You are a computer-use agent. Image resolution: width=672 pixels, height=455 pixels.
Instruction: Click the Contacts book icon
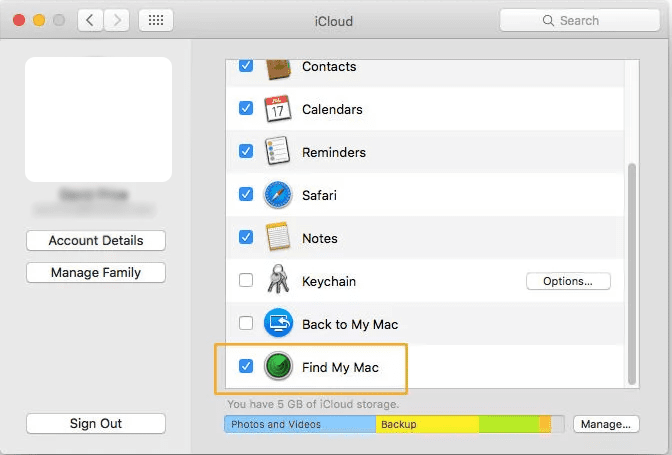tap(277, 68)
